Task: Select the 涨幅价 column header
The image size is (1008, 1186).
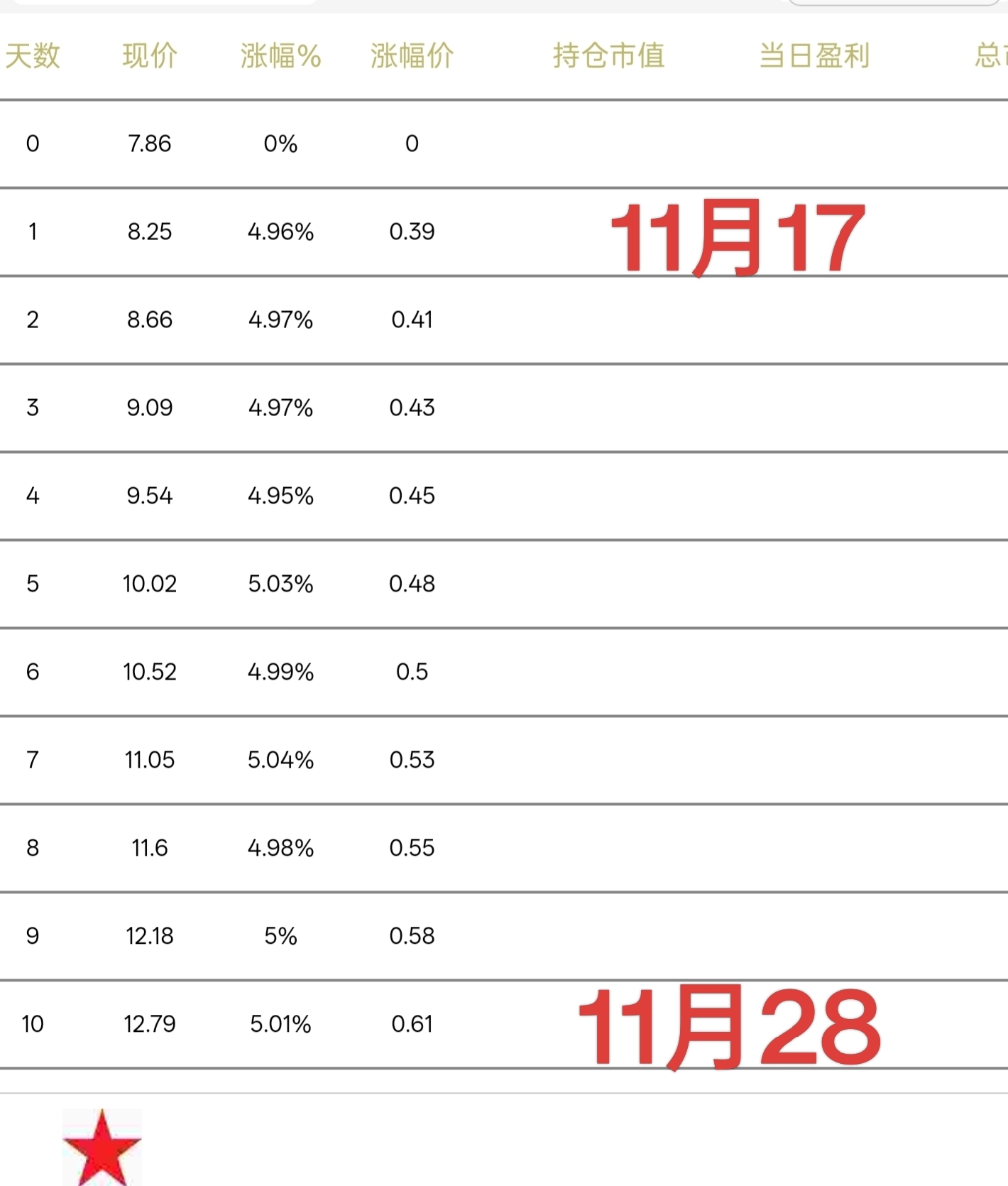Action: click(412, 55)
